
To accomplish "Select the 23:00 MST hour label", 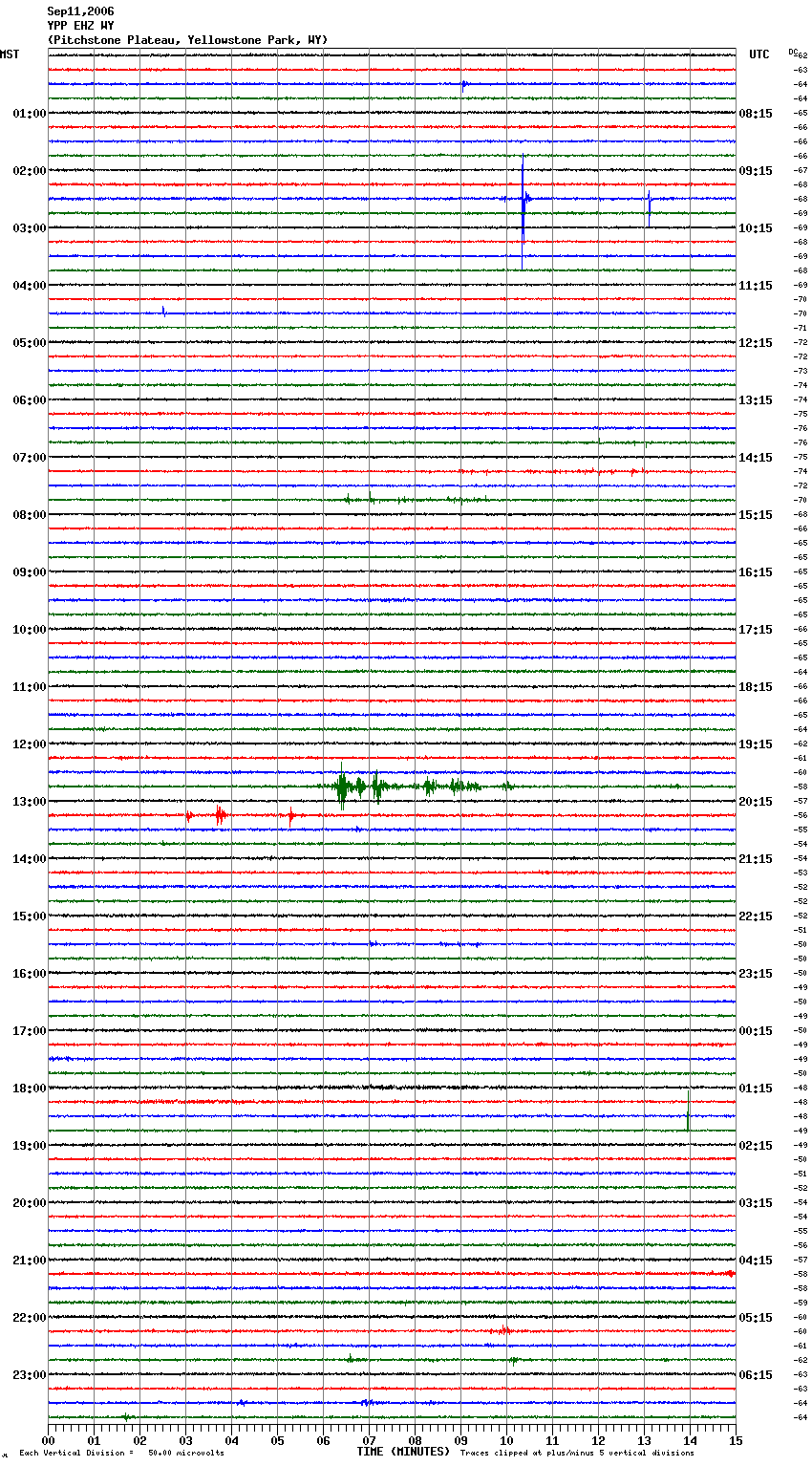I will pos(30,1375).
